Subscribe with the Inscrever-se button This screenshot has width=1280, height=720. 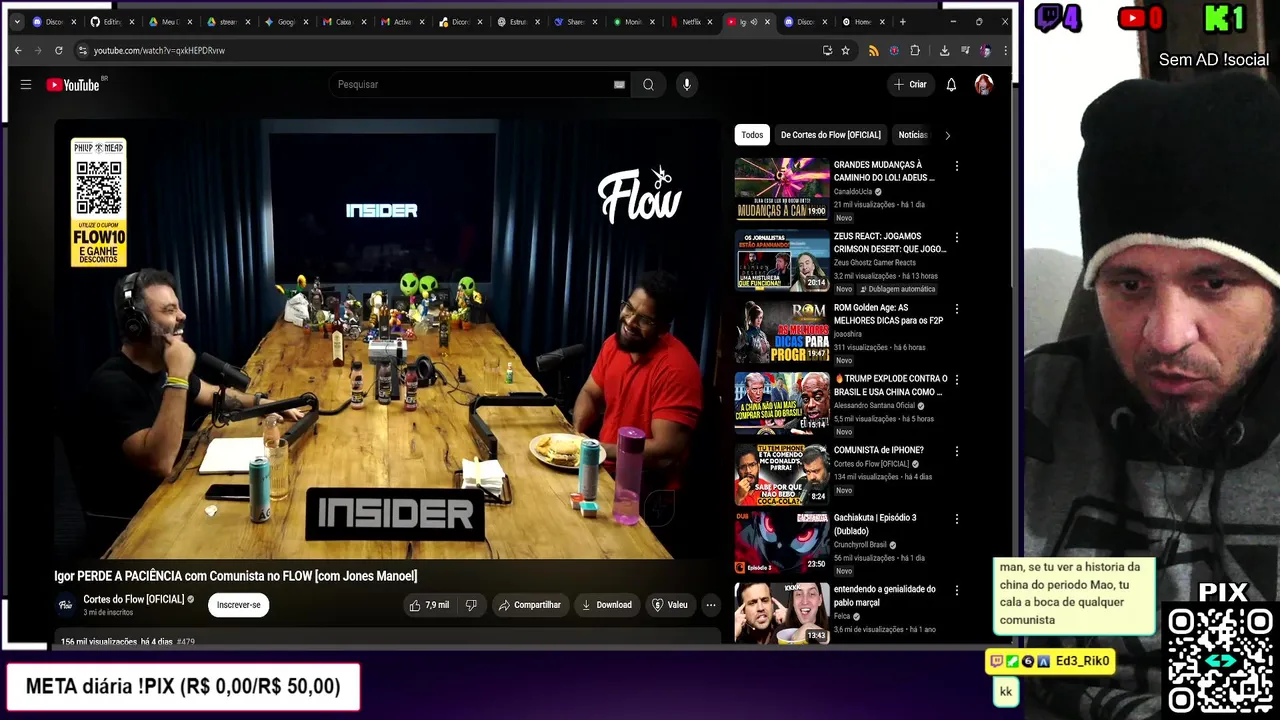(x=239, y=605)
